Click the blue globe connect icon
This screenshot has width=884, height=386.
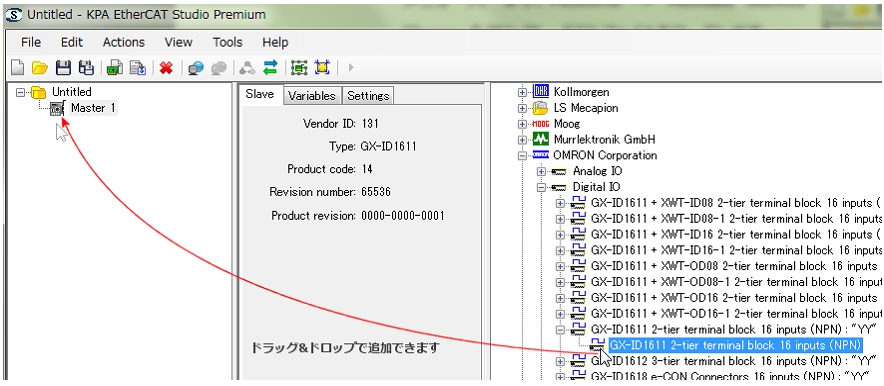coord(196,68)
